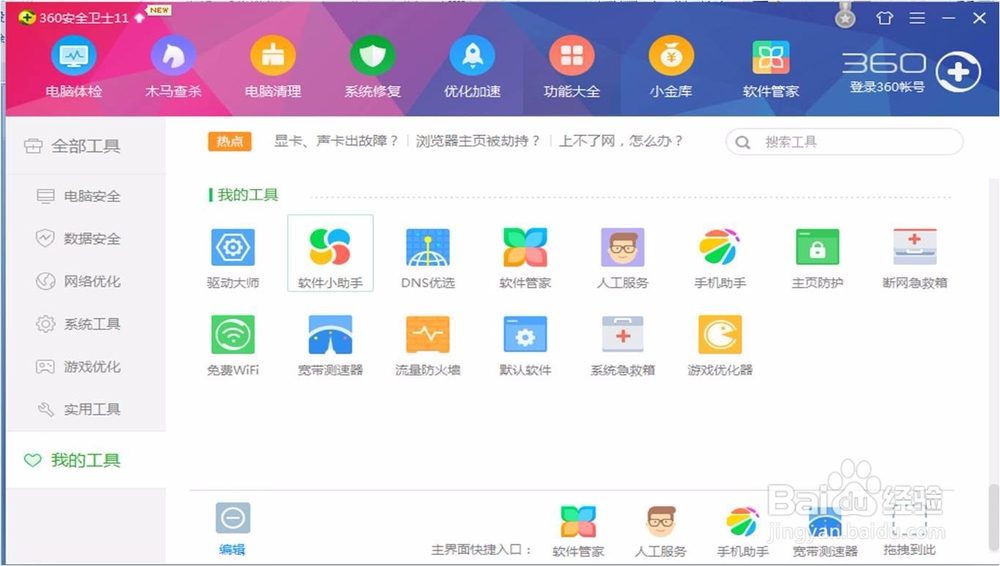Open 电脑体检 computer checkup
The width and height of the screenshot is (1000, 566).
(x=74, y=66)
